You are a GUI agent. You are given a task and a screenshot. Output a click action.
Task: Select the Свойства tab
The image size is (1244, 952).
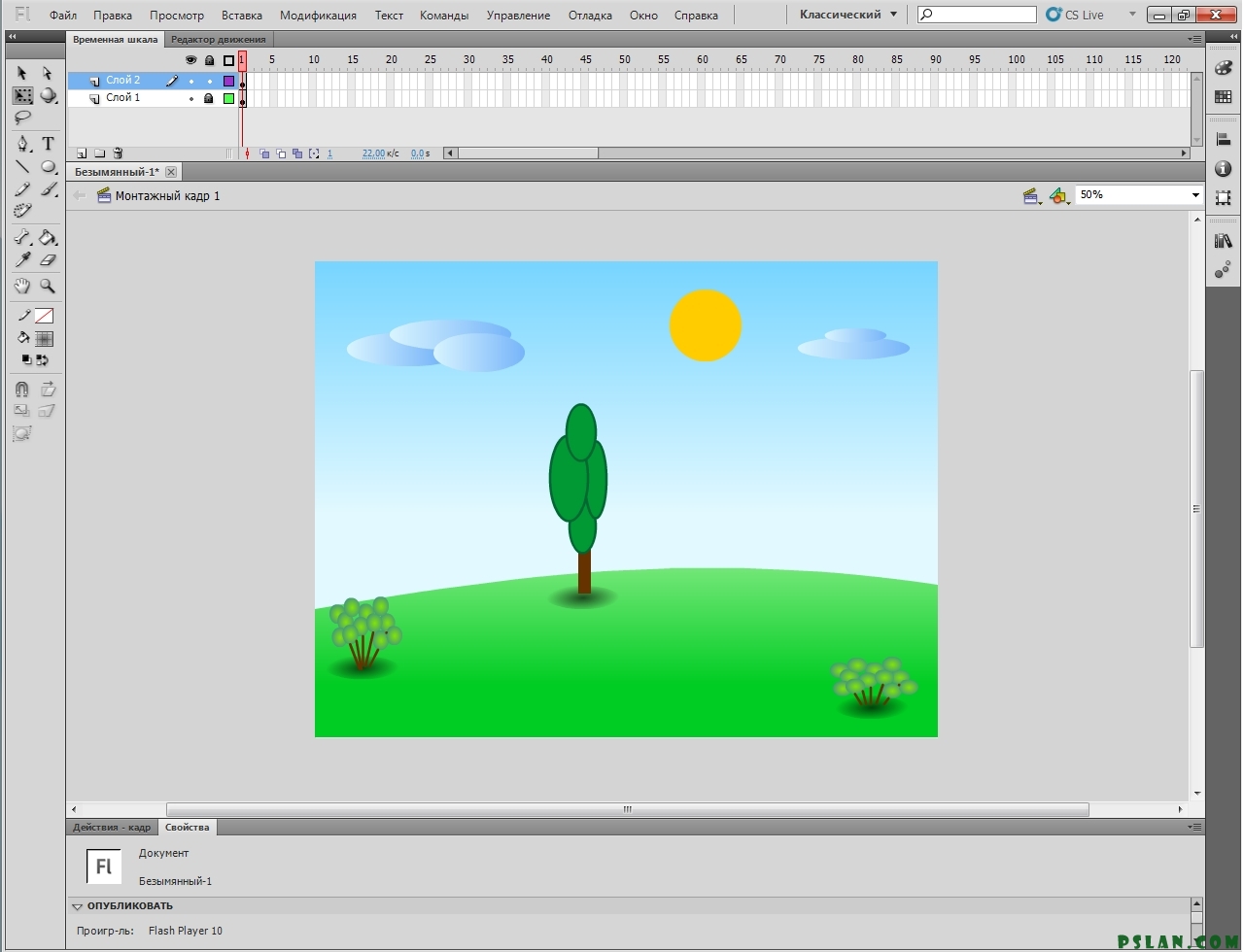click(188, 828)
